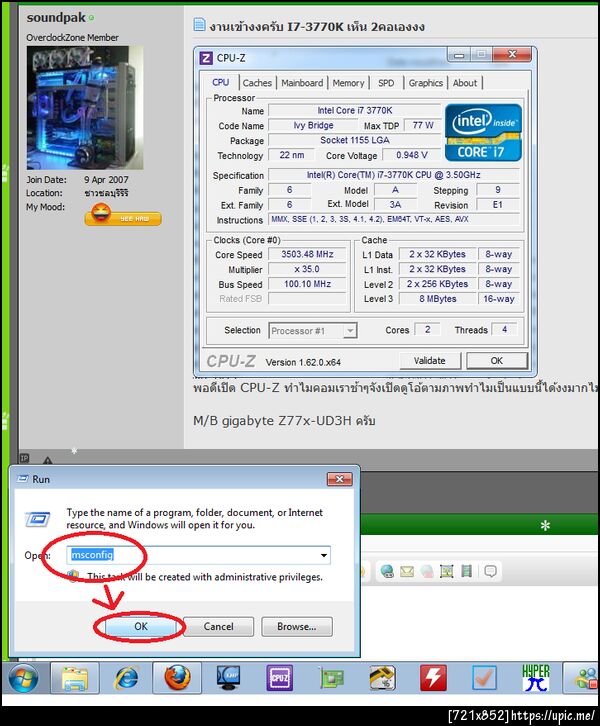Click the 77 W Max TDP value
600x726 pixels.
423,125
